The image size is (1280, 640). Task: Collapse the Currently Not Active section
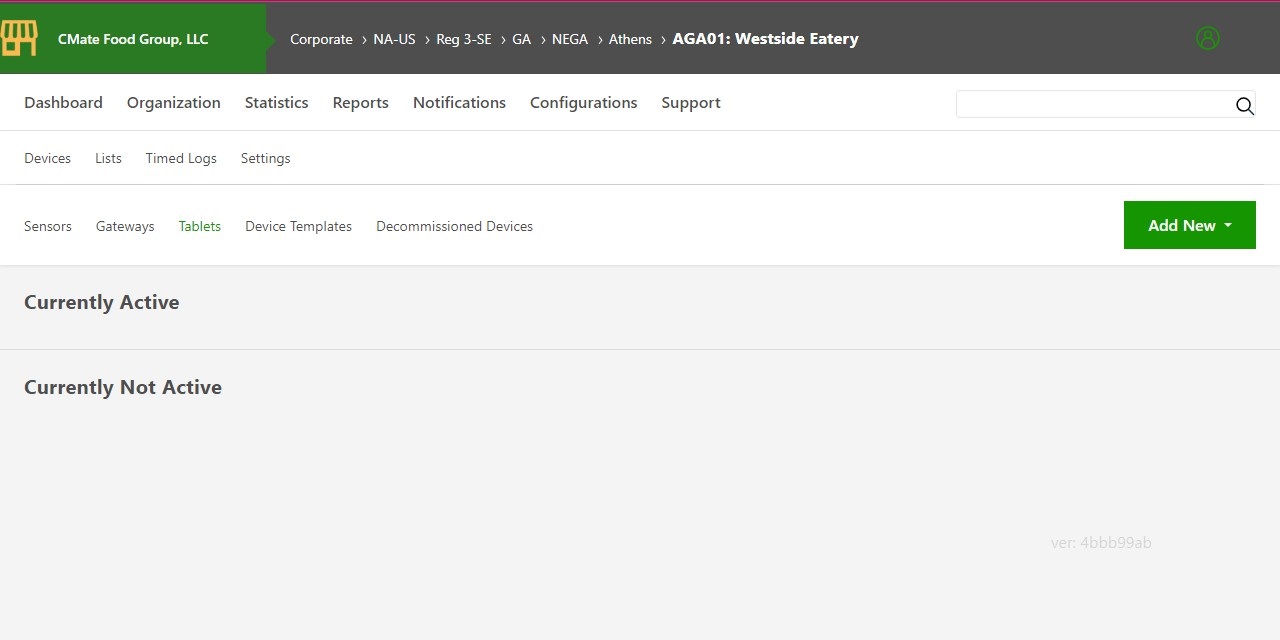pos(122,387)
